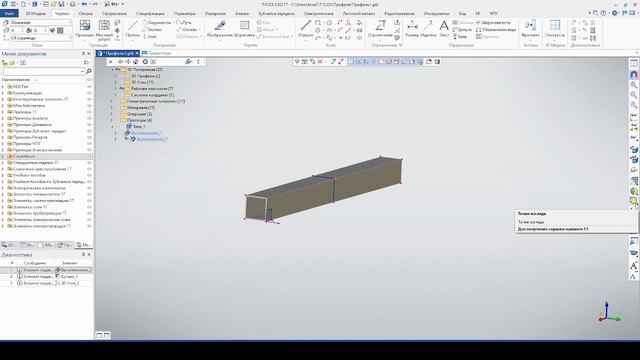The height and width of the screenshot is (360, 640).
Task: Switch to the Параметры ribbon tab
Action: 184,13
